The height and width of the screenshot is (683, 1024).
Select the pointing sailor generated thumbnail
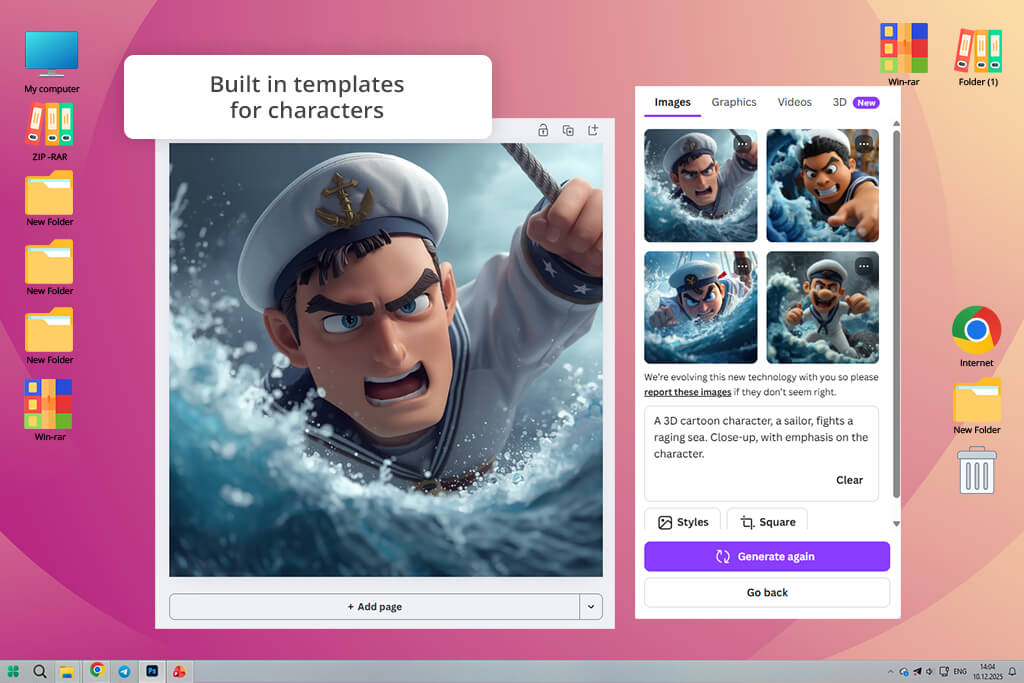tap(822, 185)
